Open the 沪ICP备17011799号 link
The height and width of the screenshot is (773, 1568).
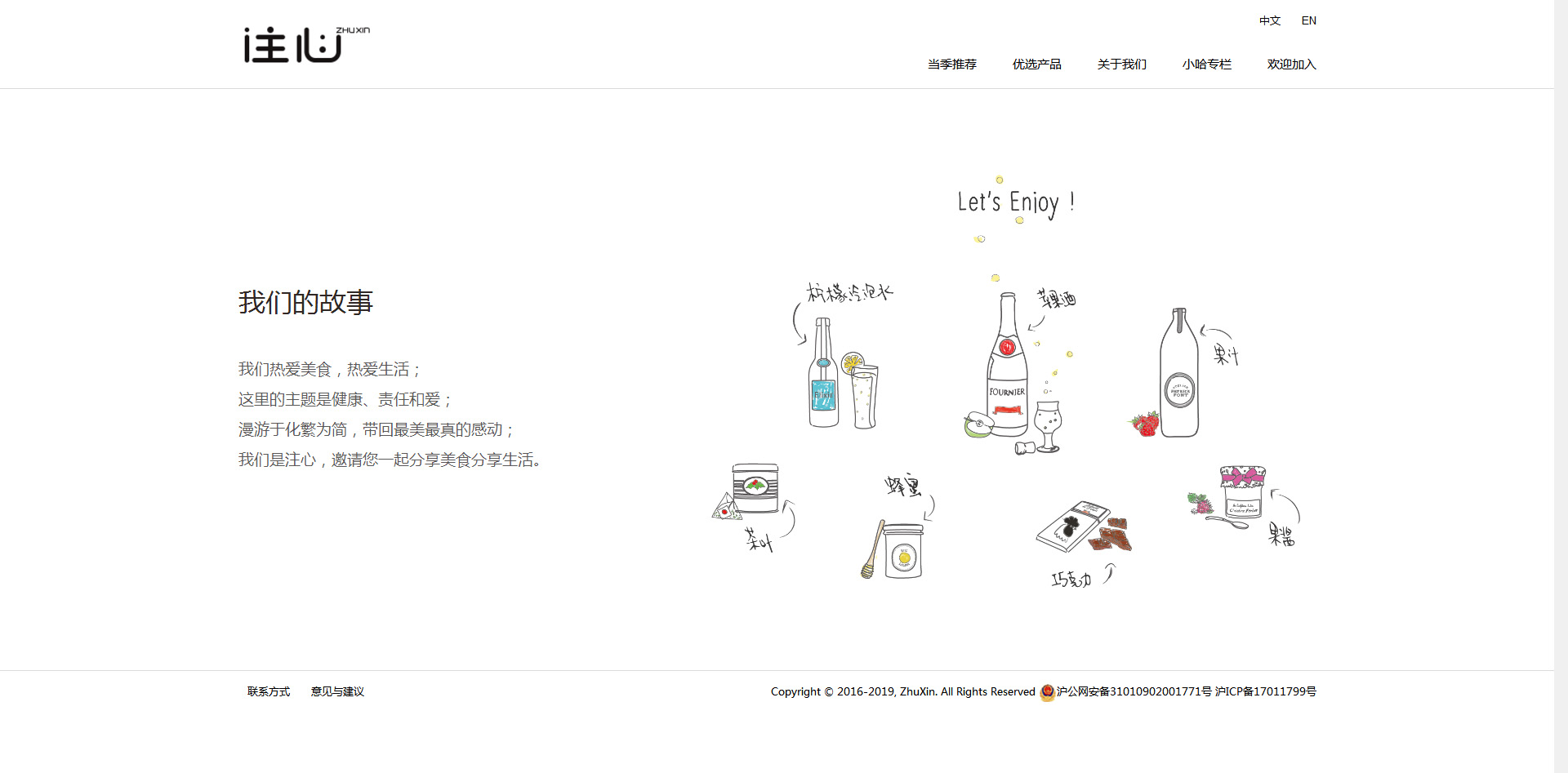click(x=1265, y=691)
